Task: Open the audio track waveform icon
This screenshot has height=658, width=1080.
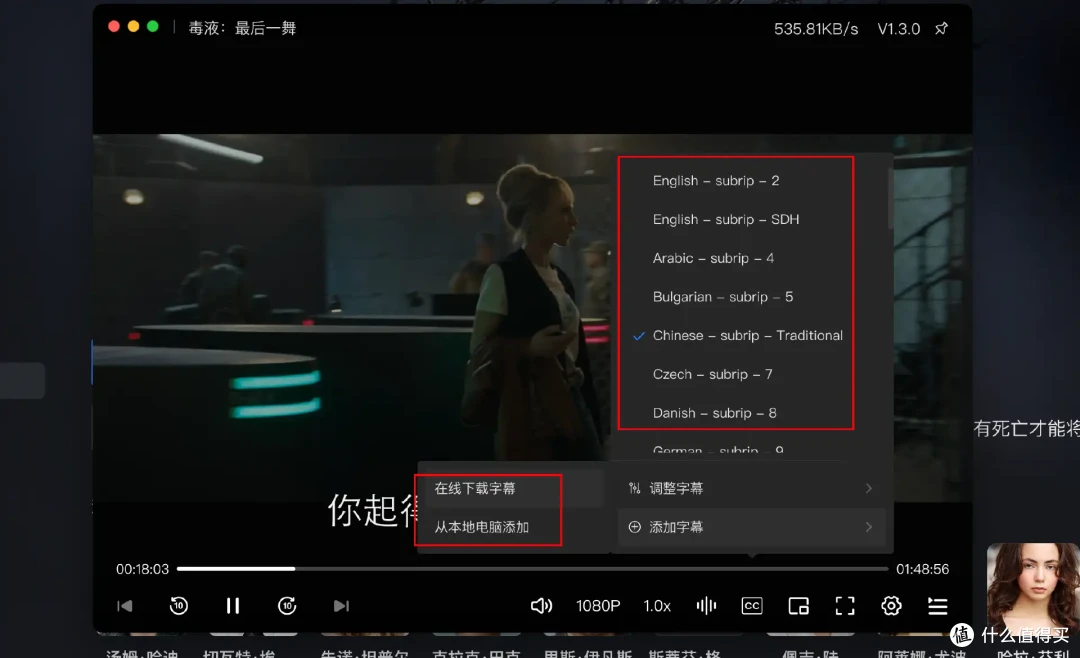Action: pyautogui.click(x=706, y=606)
